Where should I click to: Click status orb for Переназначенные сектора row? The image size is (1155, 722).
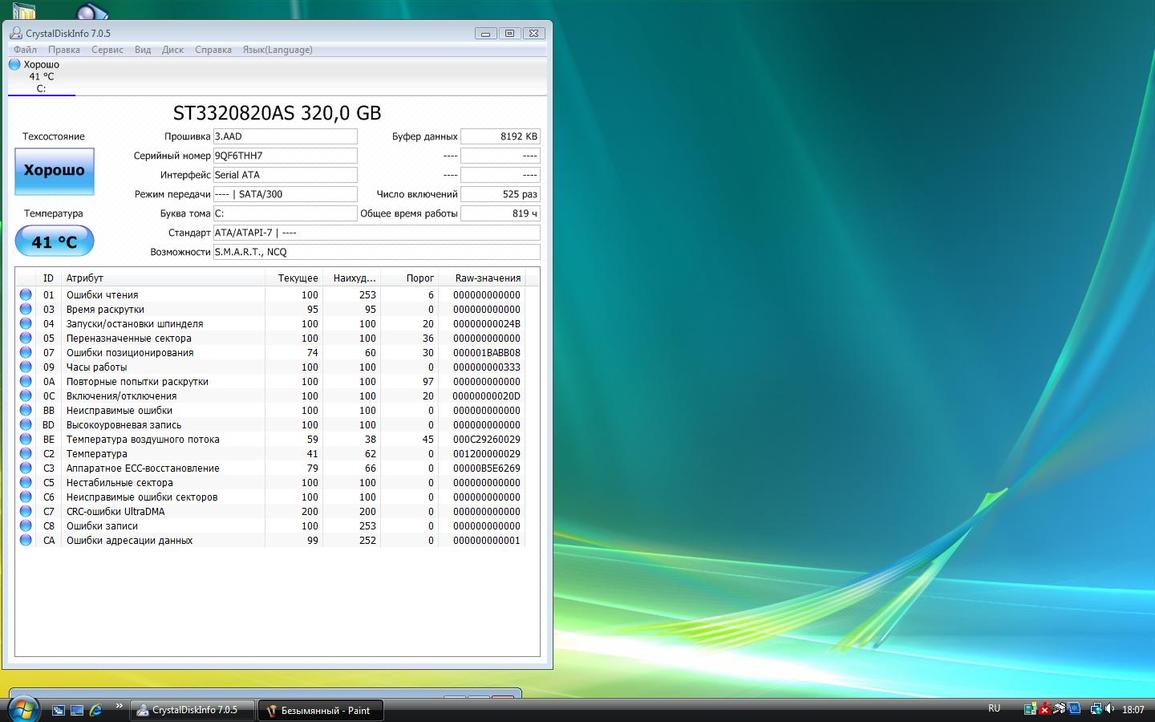[x=26, y=338]
